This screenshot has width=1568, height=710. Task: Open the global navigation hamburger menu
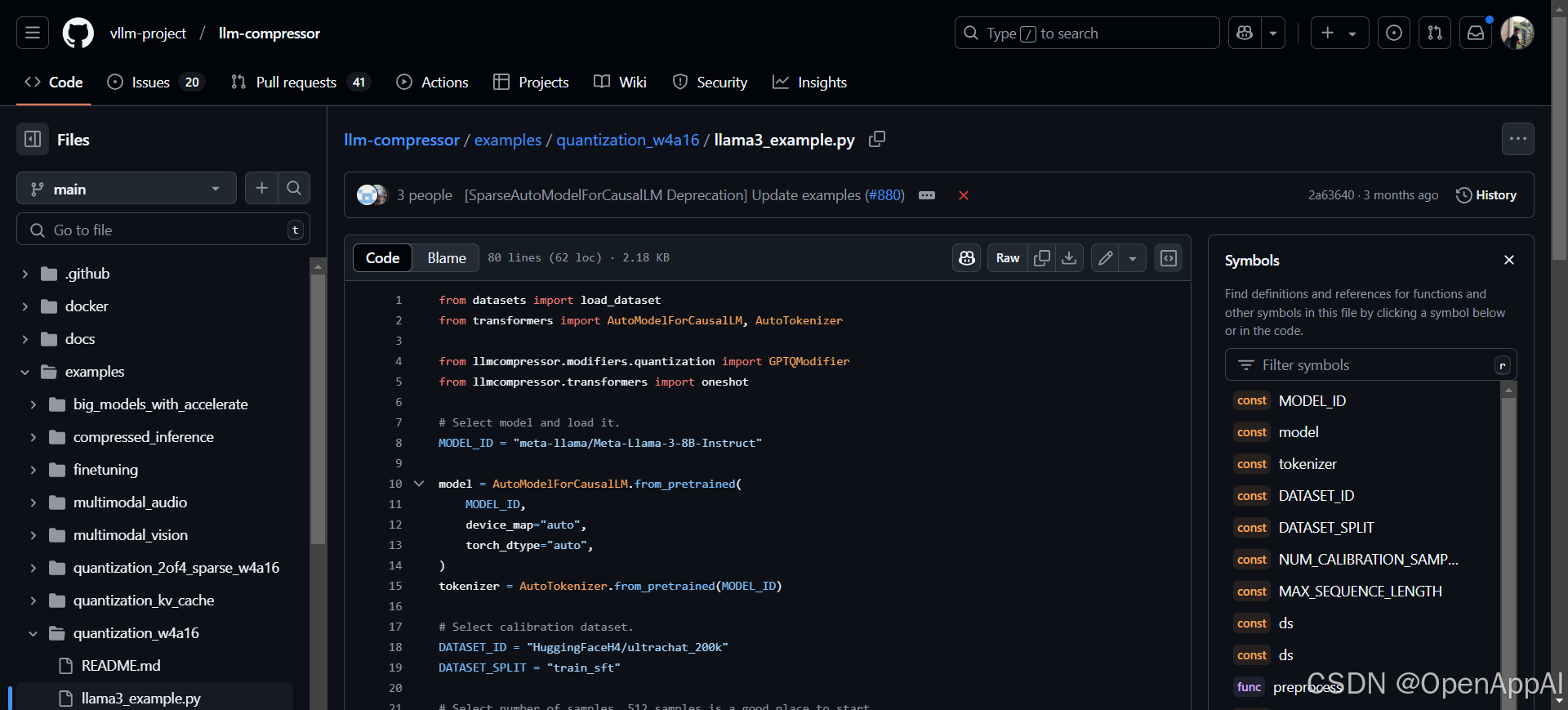pos(33,33)
